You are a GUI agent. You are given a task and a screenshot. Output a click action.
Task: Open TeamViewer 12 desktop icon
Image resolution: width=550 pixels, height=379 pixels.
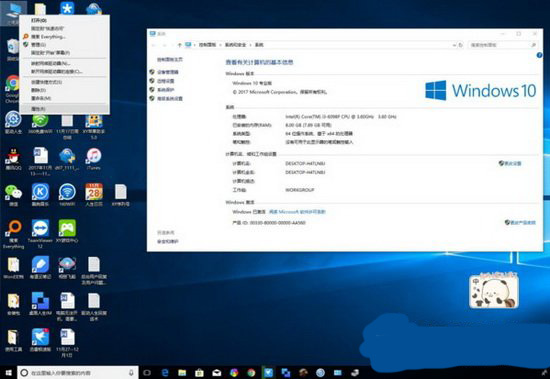tap(40, 233)
